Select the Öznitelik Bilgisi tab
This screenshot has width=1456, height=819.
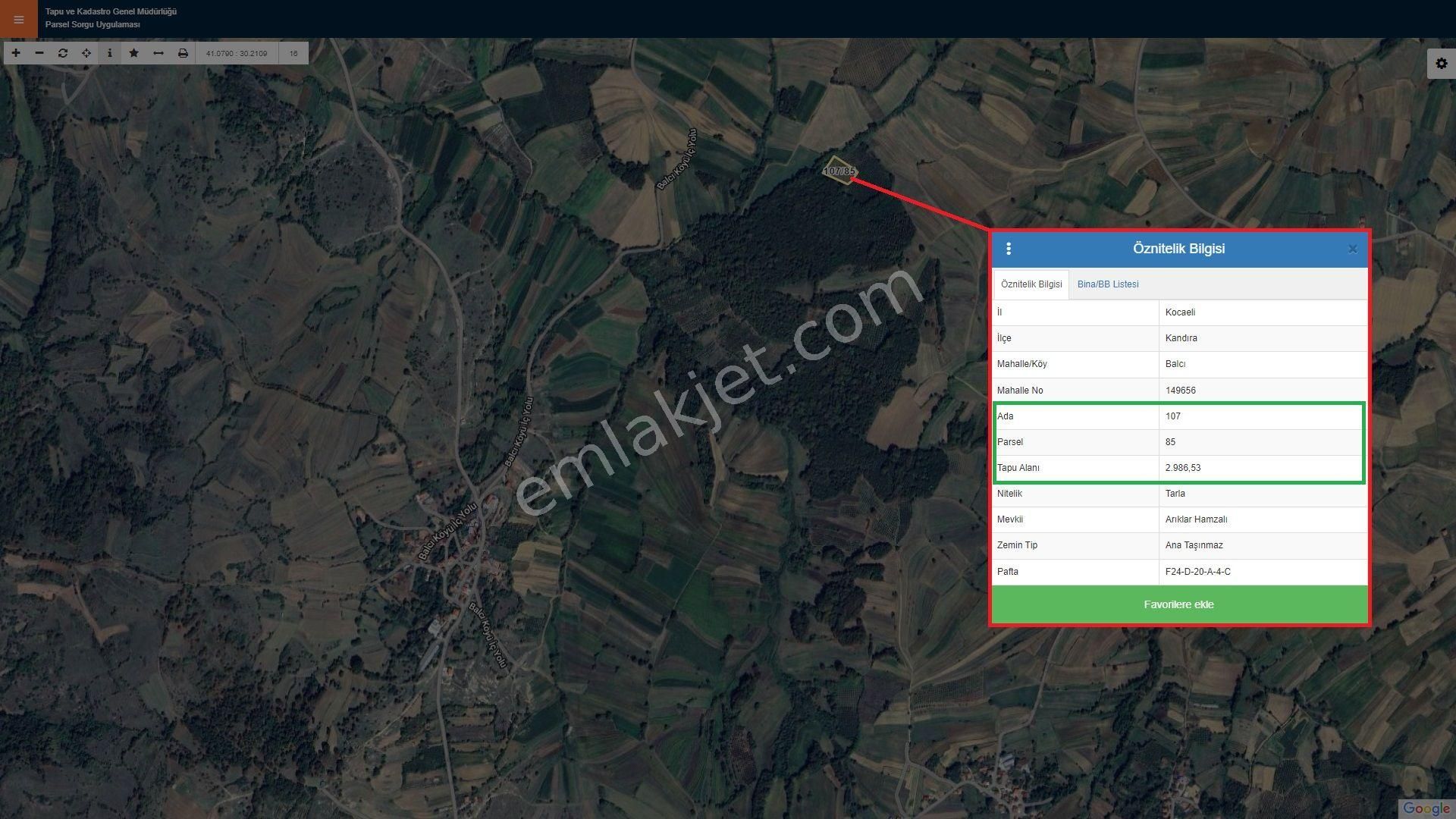tap(1031, 284)
